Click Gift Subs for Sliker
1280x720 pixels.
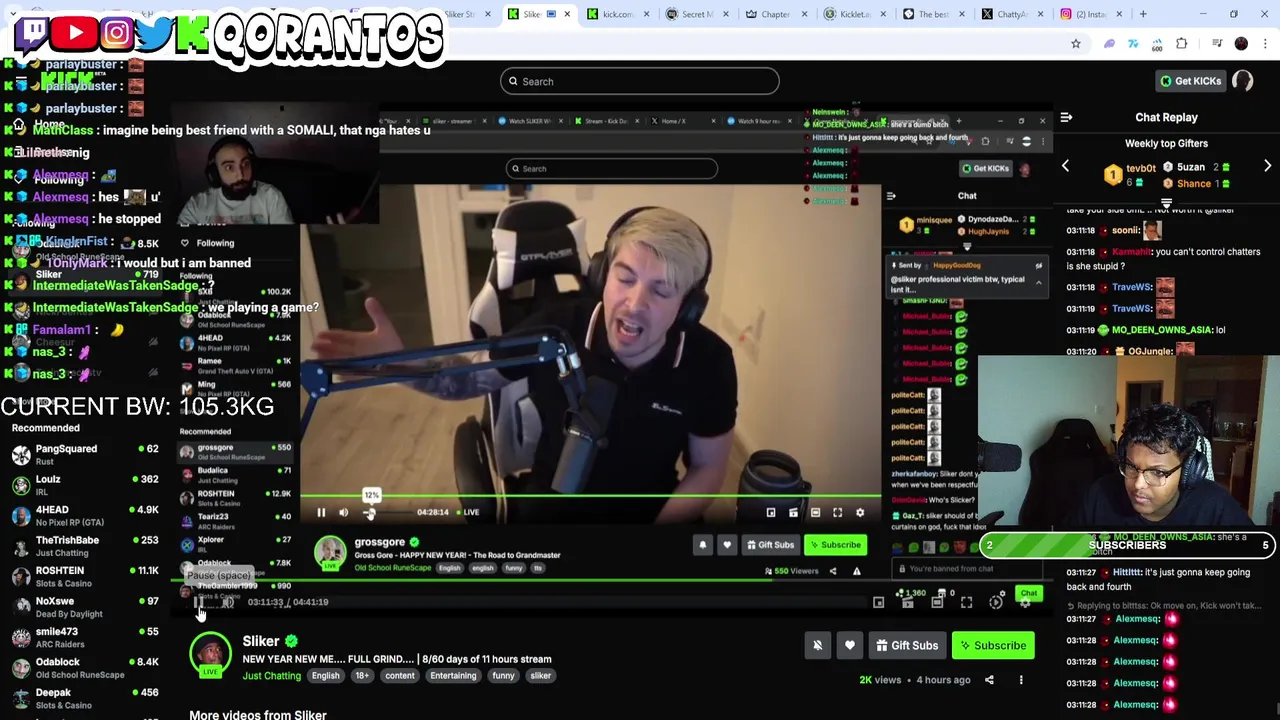(x=907, y=645)
